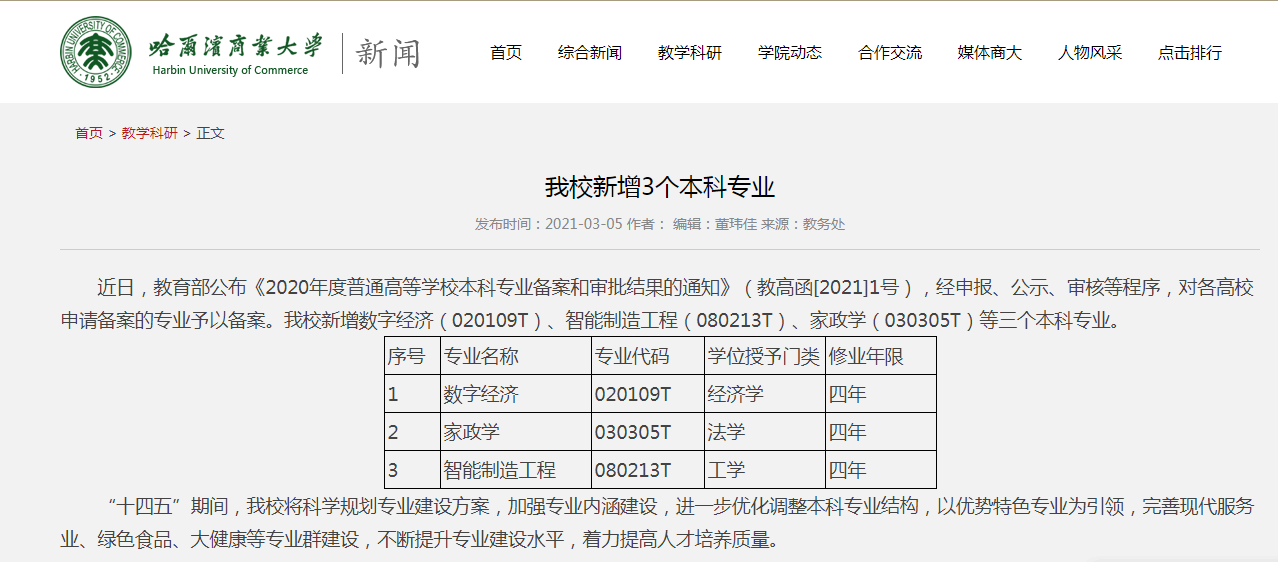Click the 智能制造工程 cell in the table
This screenshot has height=562, width=1278.
coord(500,470)
